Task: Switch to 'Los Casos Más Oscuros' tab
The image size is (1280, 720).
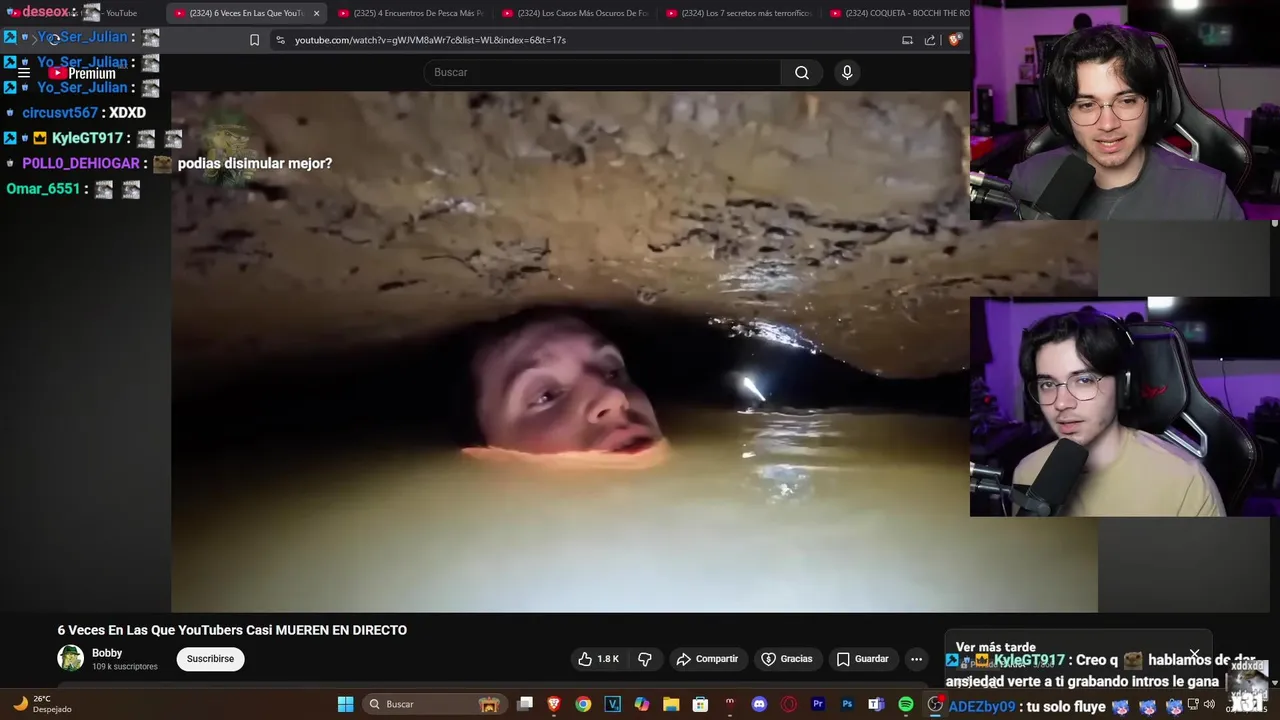Action: [574, 13]
